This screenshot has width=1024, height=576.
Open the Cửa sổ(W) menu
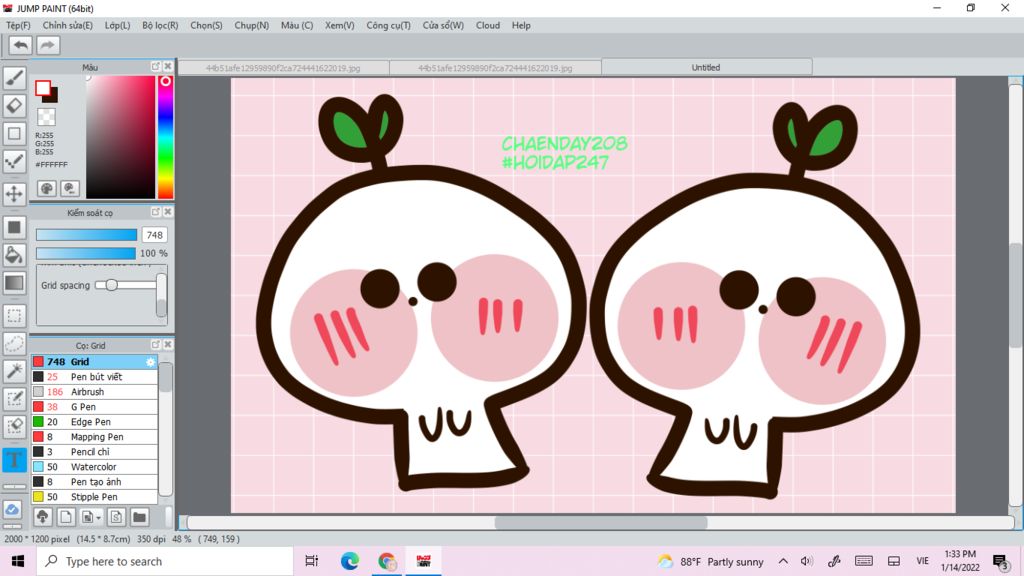point(443,25)
